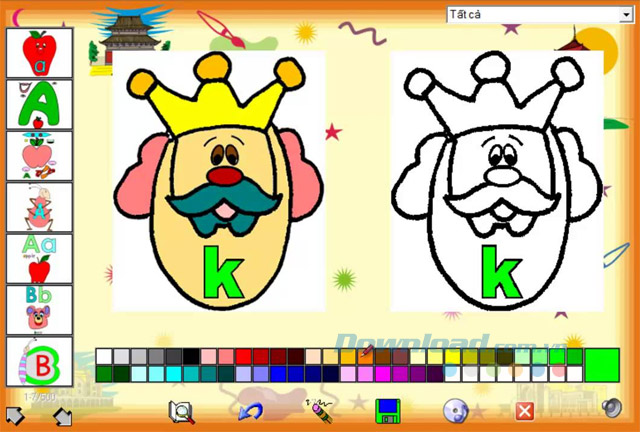The image size is (640, 432).
Task: Select the firecracker clear-all tool
Action: coord(318,410)
